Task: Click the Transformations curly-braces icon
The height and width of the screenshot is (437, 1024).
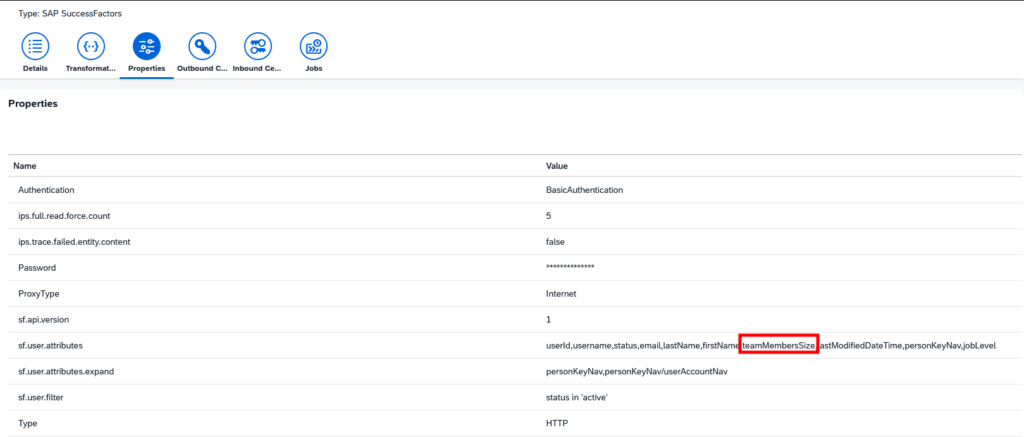Action: coord(91,45)
